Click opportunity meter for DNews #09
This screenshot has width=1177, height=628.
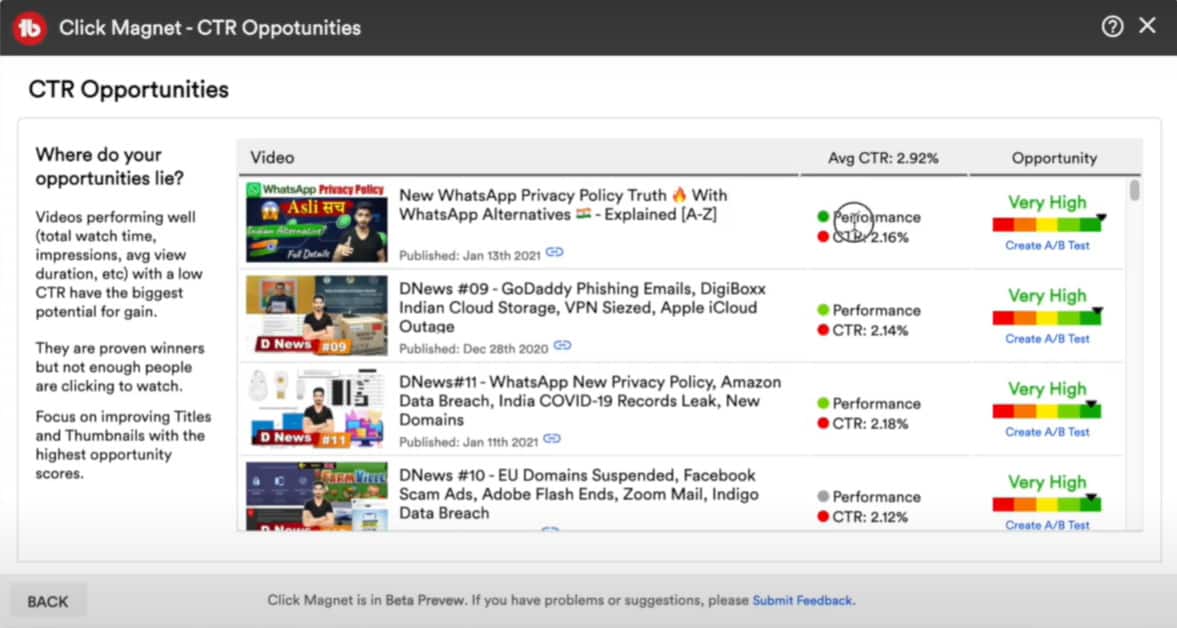click(x=1047, y=318)
